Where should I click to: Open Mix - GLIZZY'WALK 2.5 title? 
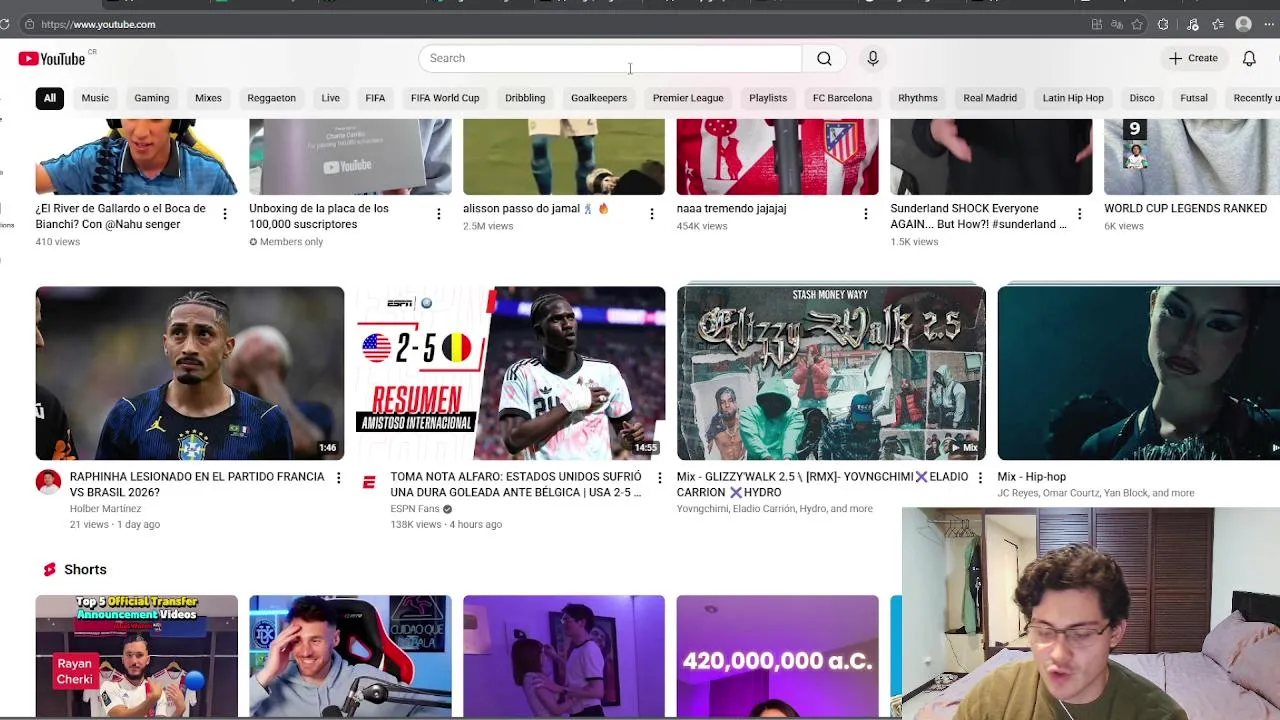pos(822,485)
